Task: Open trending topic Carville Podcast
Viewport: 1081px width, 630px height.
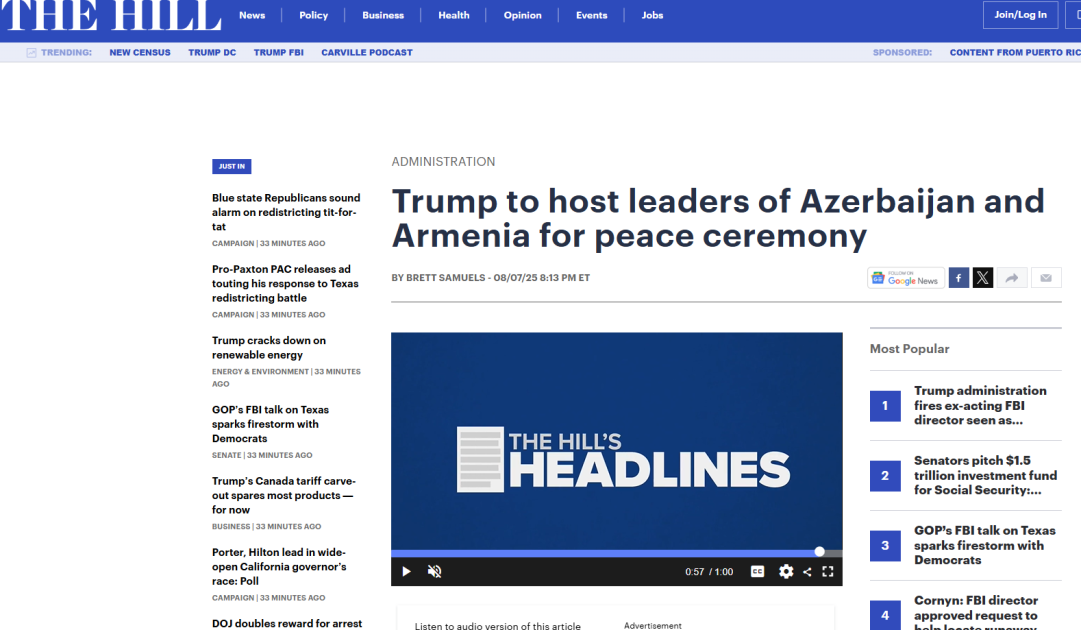Action: tap(366, 52)
